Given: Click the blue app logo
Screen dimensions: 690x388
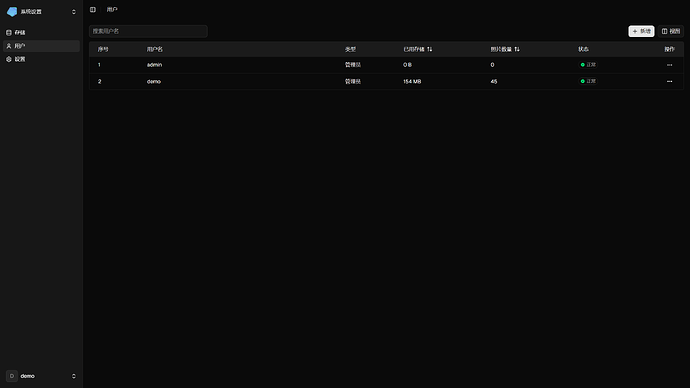Looking at the screenshot, I should pos(12,11).
